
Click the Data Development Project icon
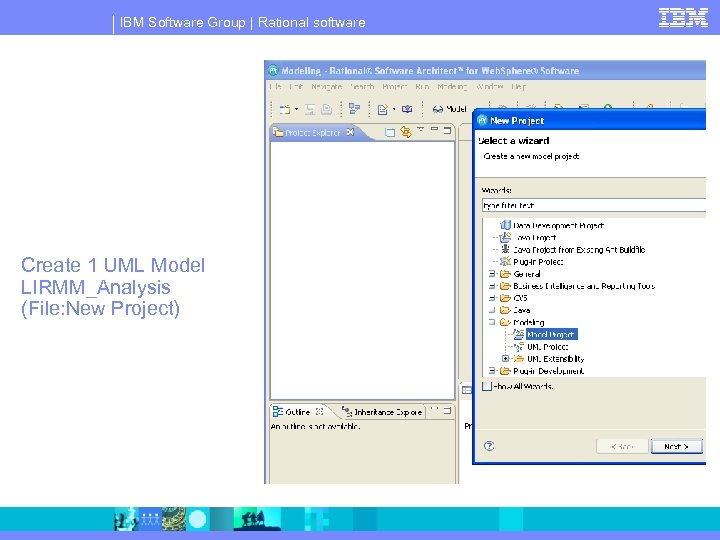click(x=506, y=225)
